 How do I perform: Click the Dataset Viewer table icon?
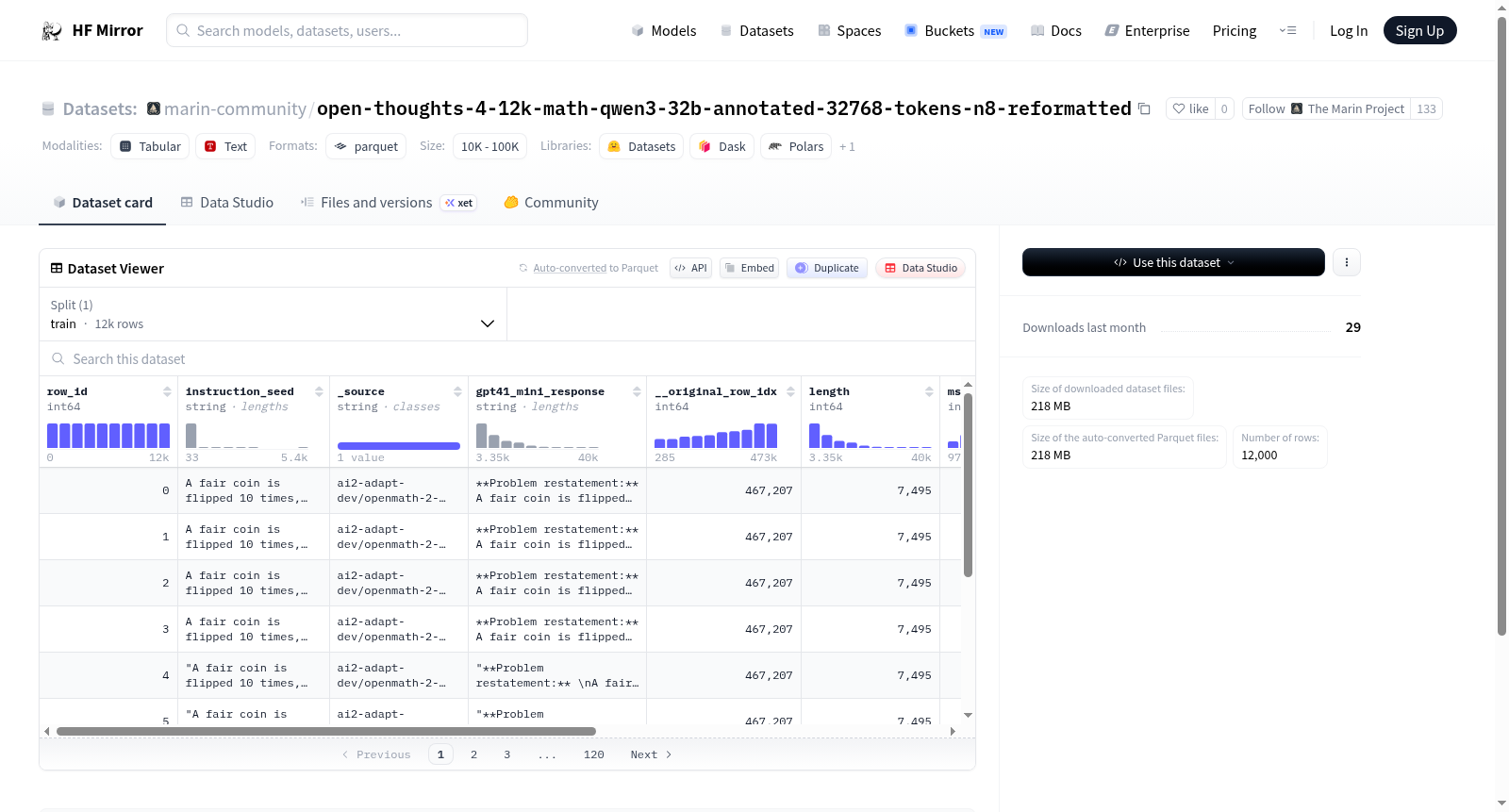pyautogui.click(x=57, y=269)
